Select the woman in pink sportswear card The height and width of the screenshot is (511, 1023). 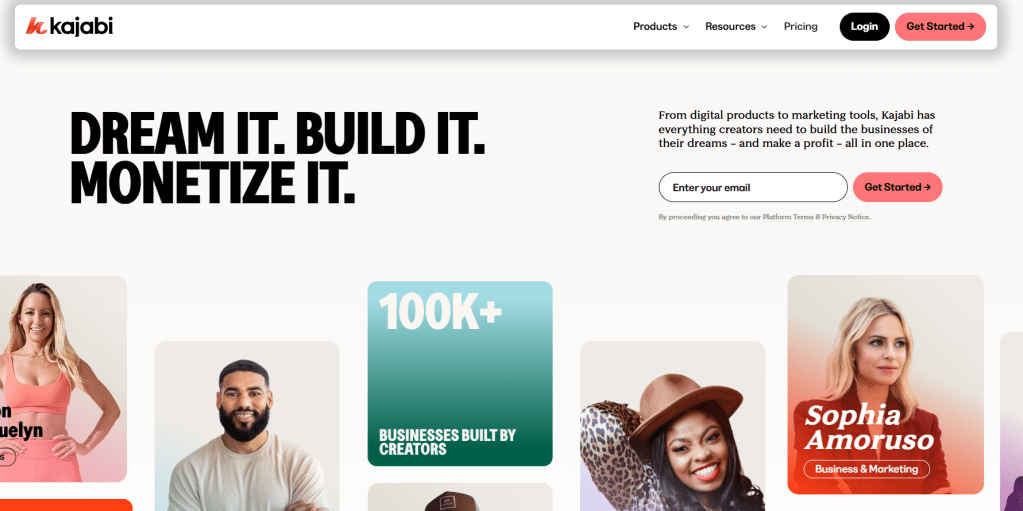(63, 379)
